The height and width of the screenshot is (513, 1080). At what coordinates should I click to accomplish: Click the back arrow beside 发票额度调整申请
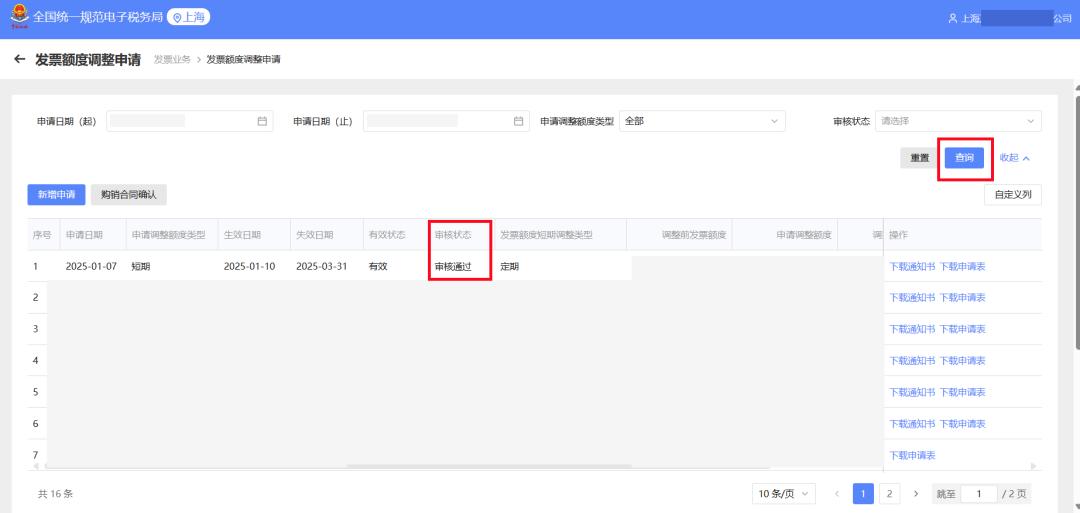(19, 59)
